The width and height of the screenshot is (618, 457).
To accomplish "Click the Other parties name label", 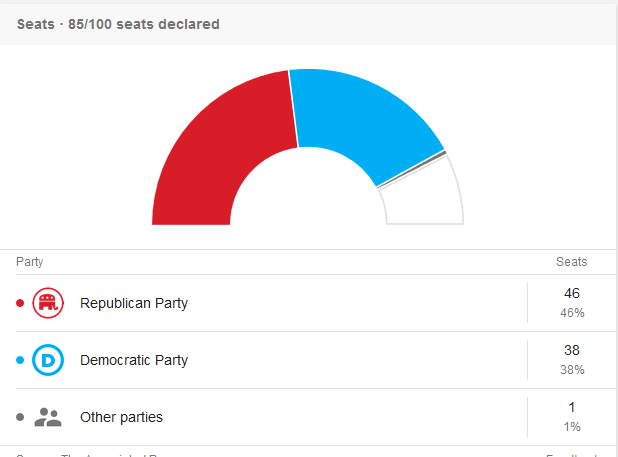I will tap(121, 417).
